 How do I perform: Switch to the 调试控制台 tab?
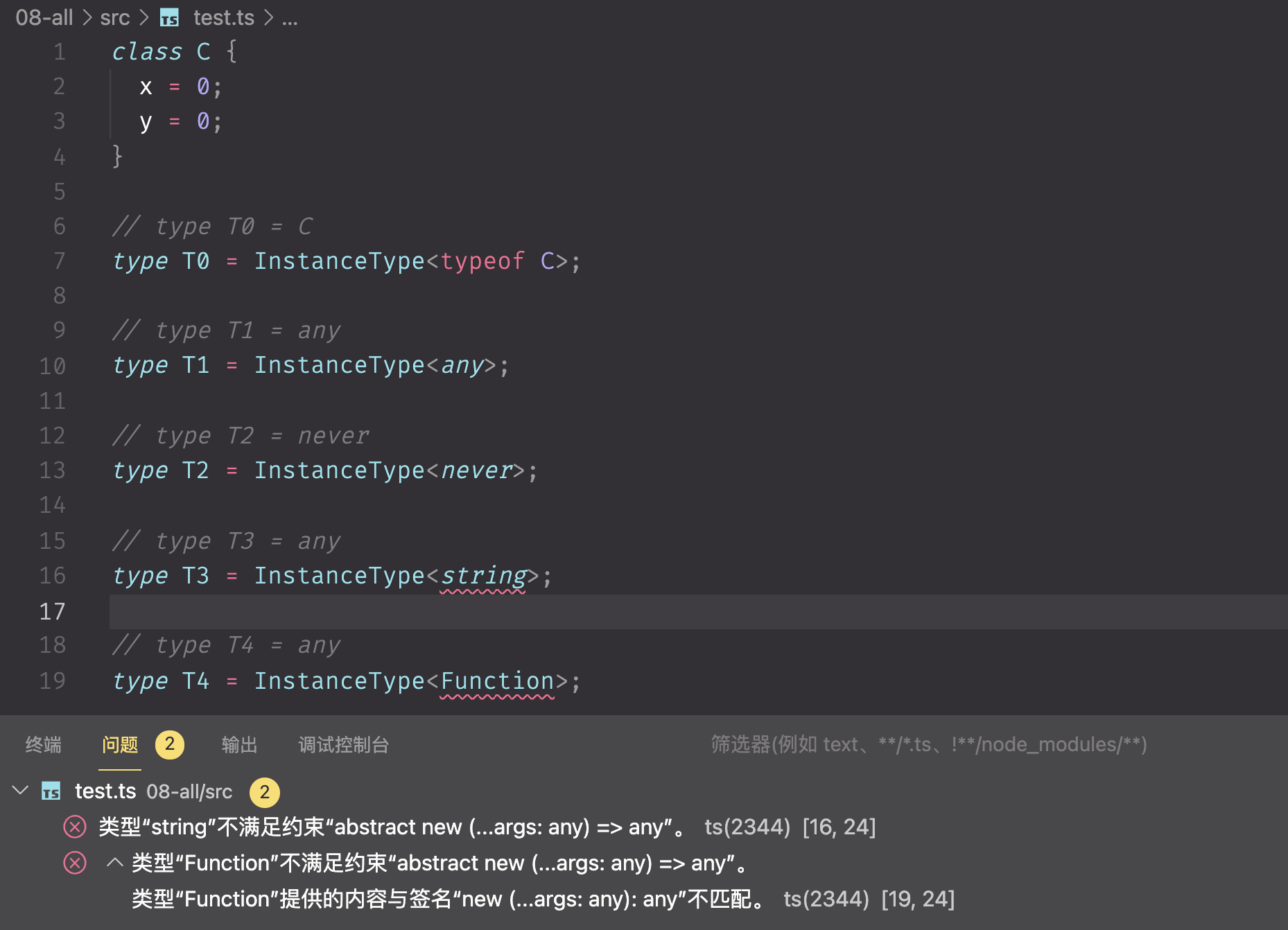pyautogui.click(x=344, y=744)
